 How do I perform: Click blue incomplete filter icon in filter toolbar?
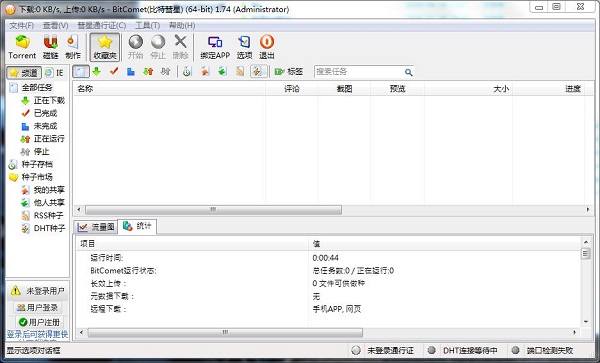[x=131, y=72]
